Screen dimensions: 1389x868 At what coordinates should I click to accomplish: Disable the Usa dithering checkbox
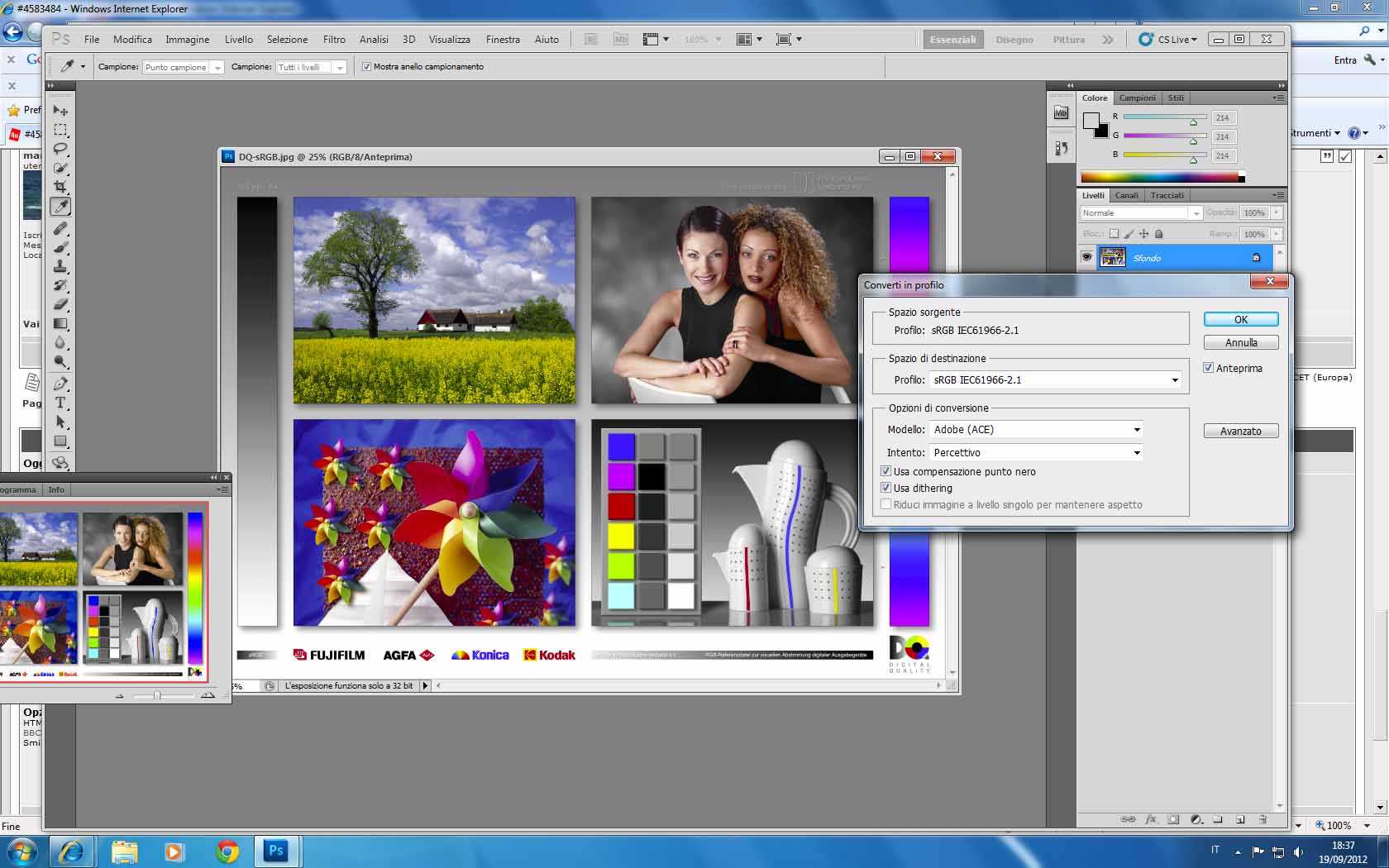pos(886,488)
